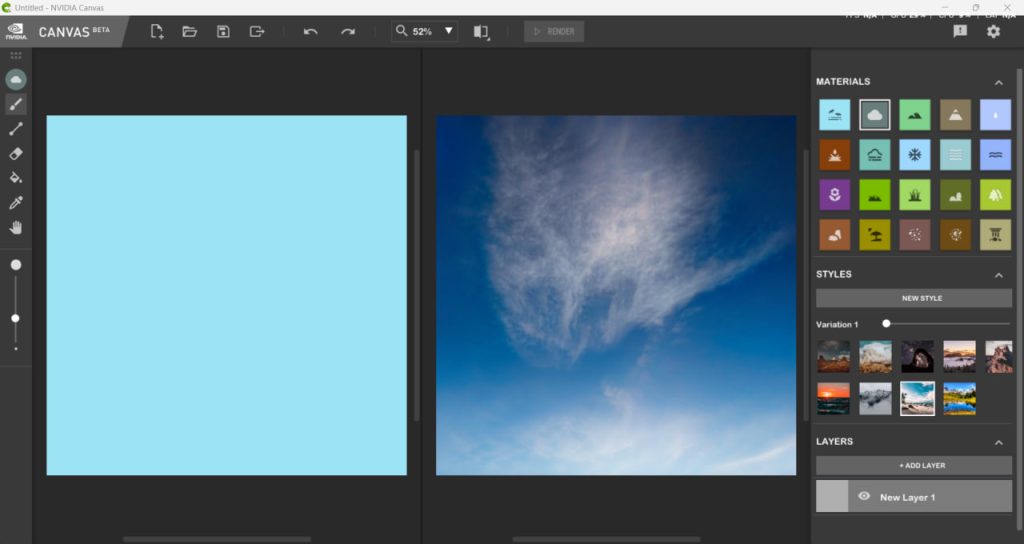Choose the Snow material
Image resolution: width=1024 pixels, height=544 pixels.
point(915,155)
